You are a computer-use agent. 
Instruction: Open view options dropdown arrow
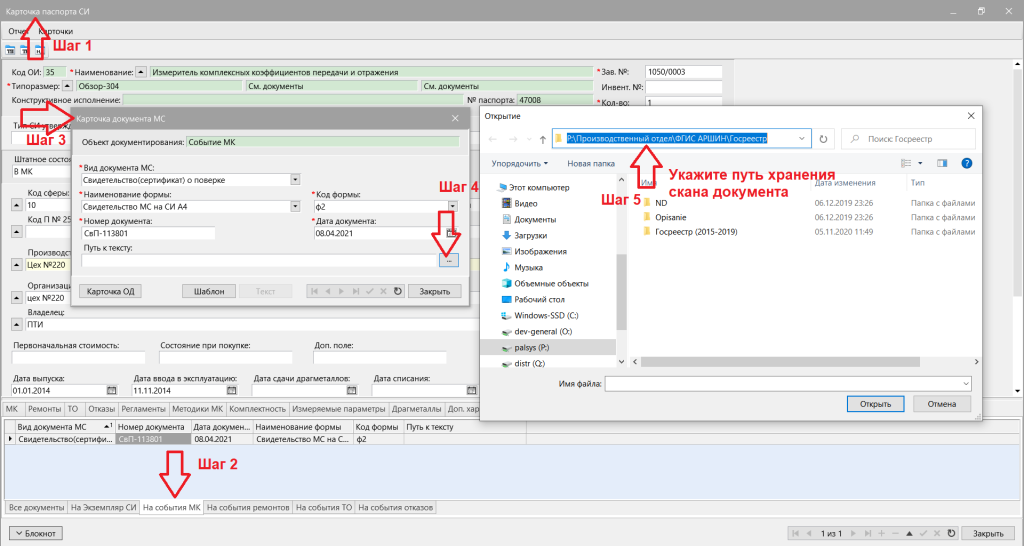[920, 163]
